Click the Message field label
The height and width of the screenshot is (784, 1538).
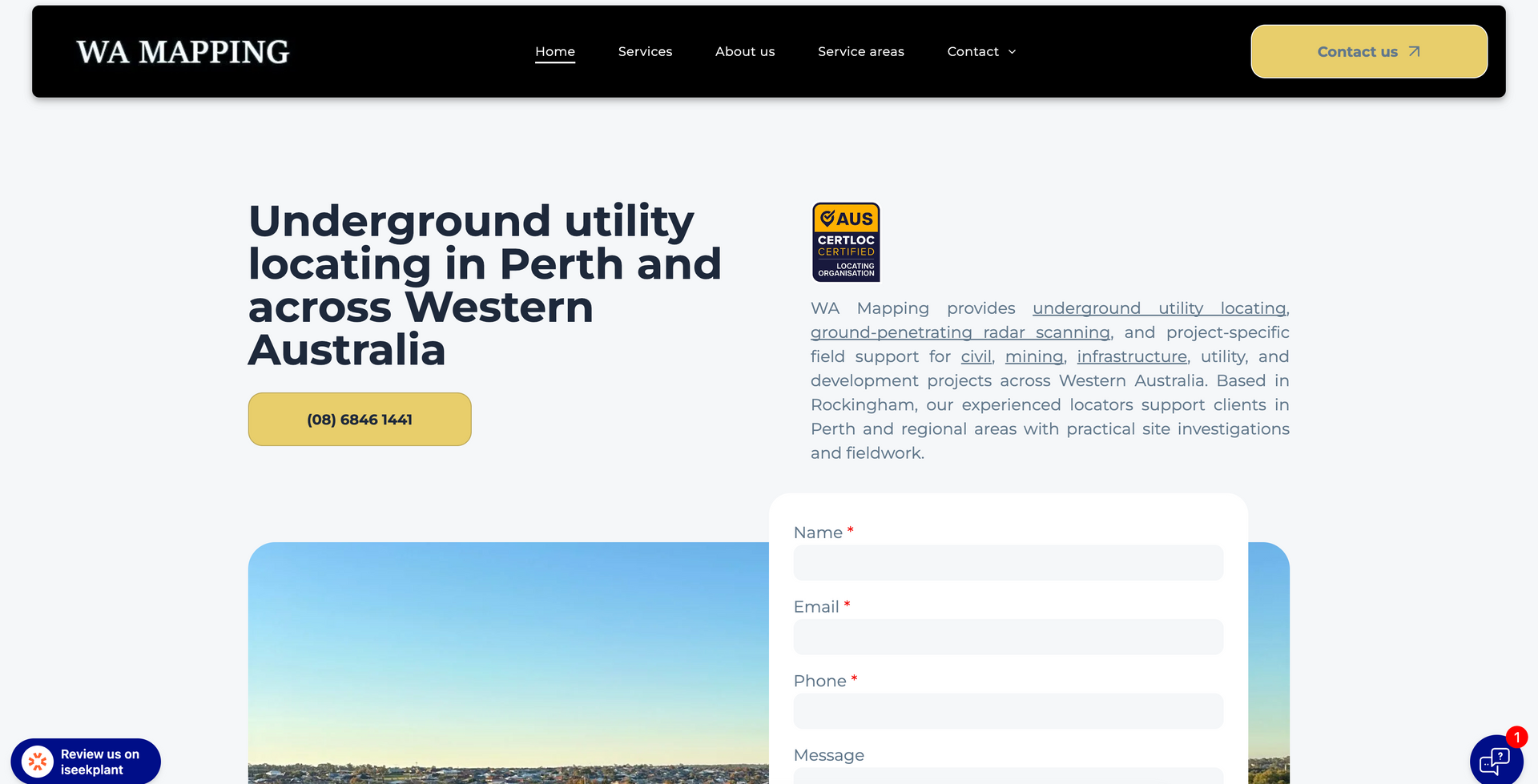click(x=829, y=755)
